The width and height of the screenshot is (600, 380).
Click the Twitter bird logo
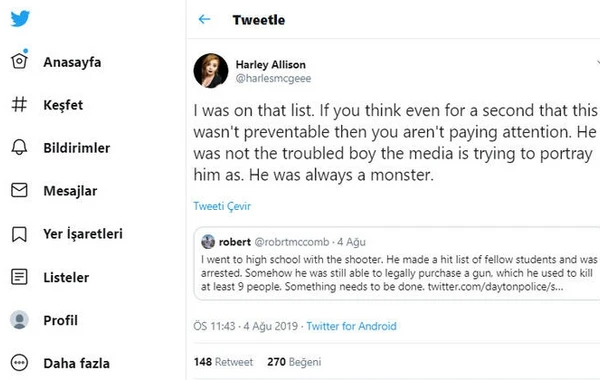(x=20, y=18)
